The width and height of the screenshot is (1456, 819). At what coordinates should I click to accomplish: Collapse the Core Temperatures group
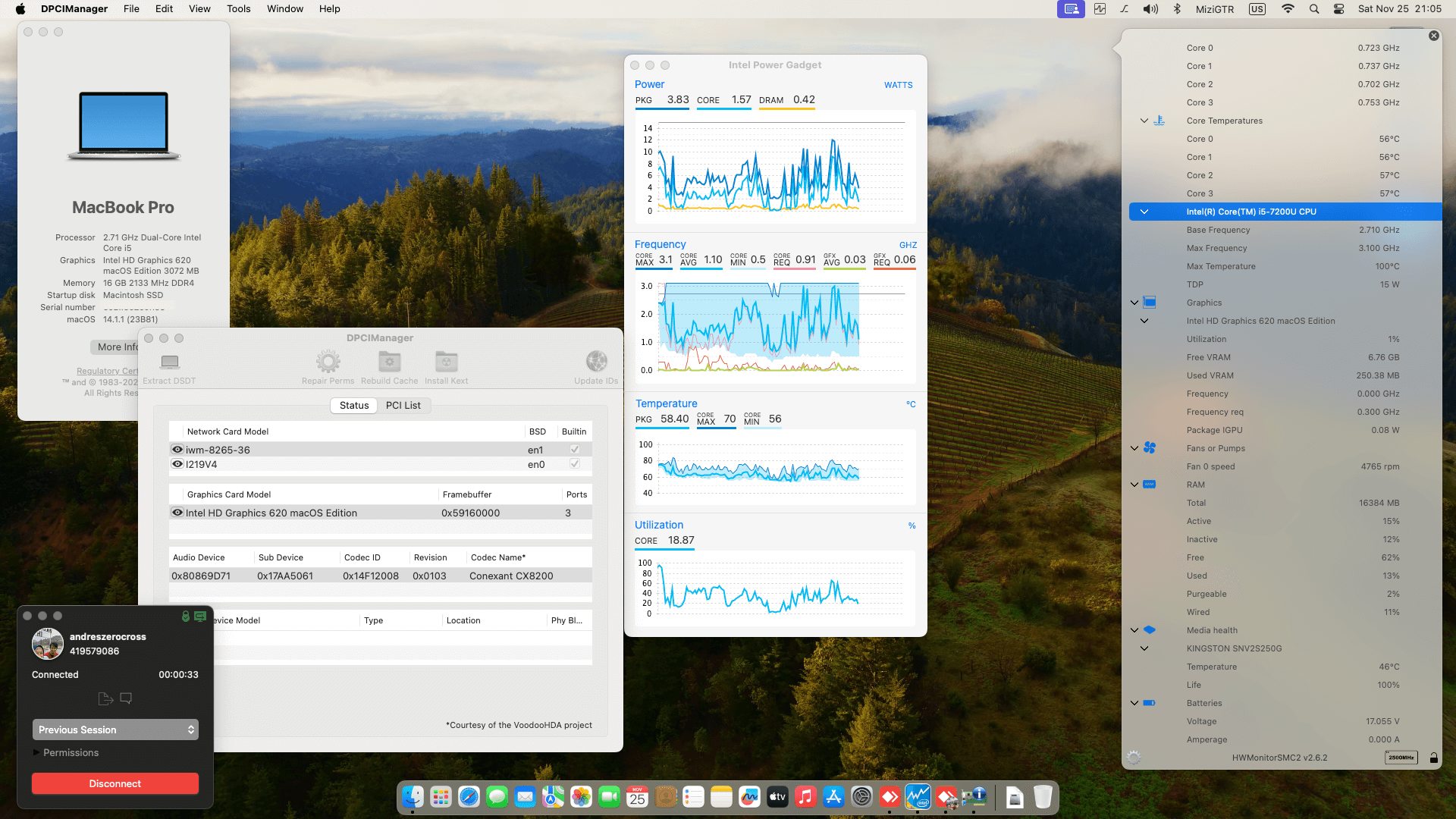[x=1144, y=121]
